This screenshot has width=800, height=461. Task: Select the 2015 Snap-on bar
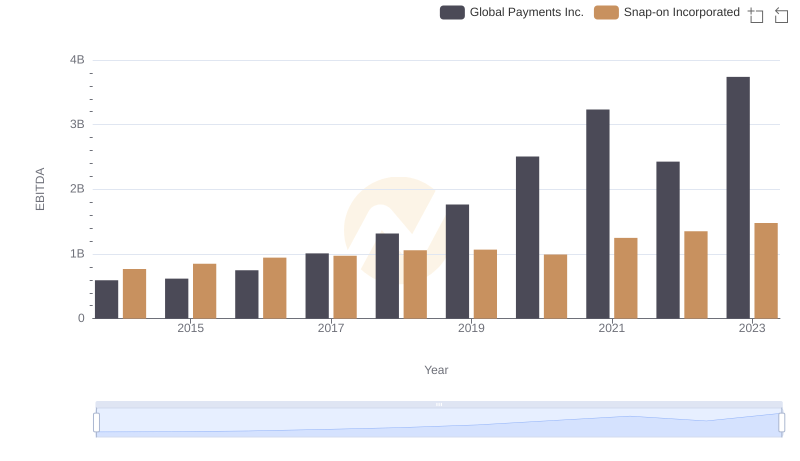(205, 291)
